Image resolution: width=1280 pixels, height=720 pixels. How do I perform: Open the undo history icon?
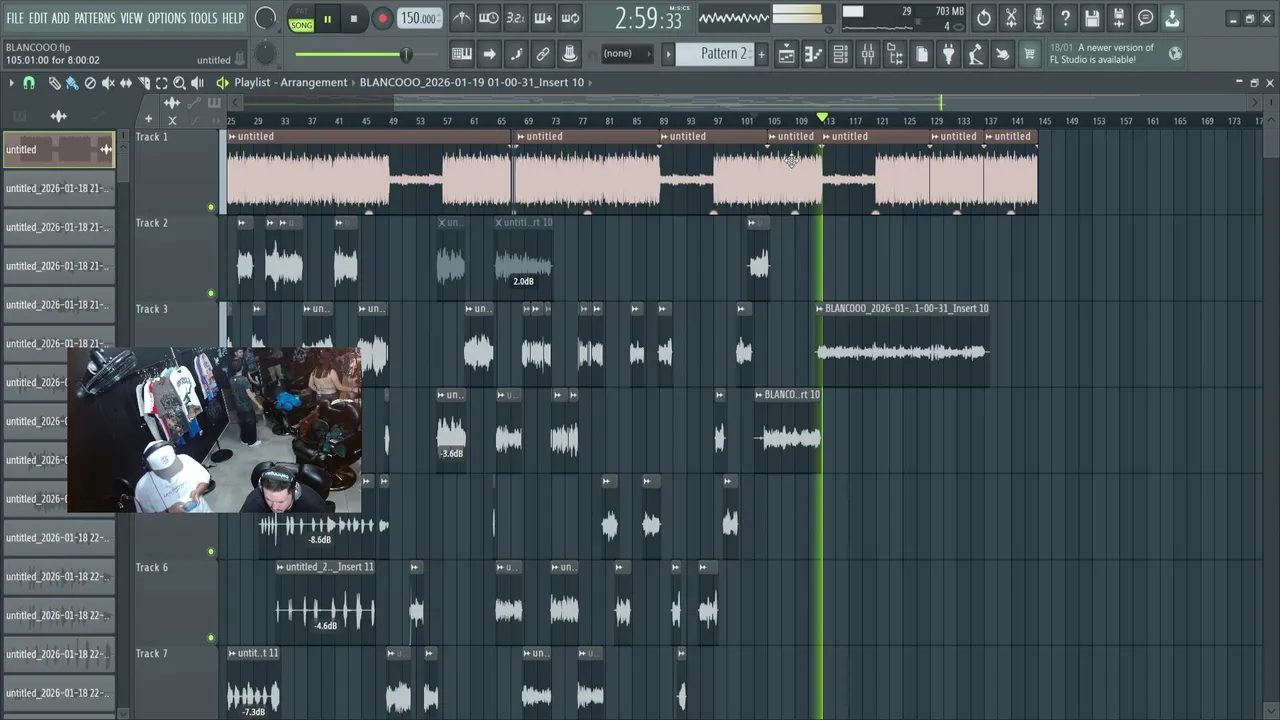pyautogui.click(x=984, y=18)
